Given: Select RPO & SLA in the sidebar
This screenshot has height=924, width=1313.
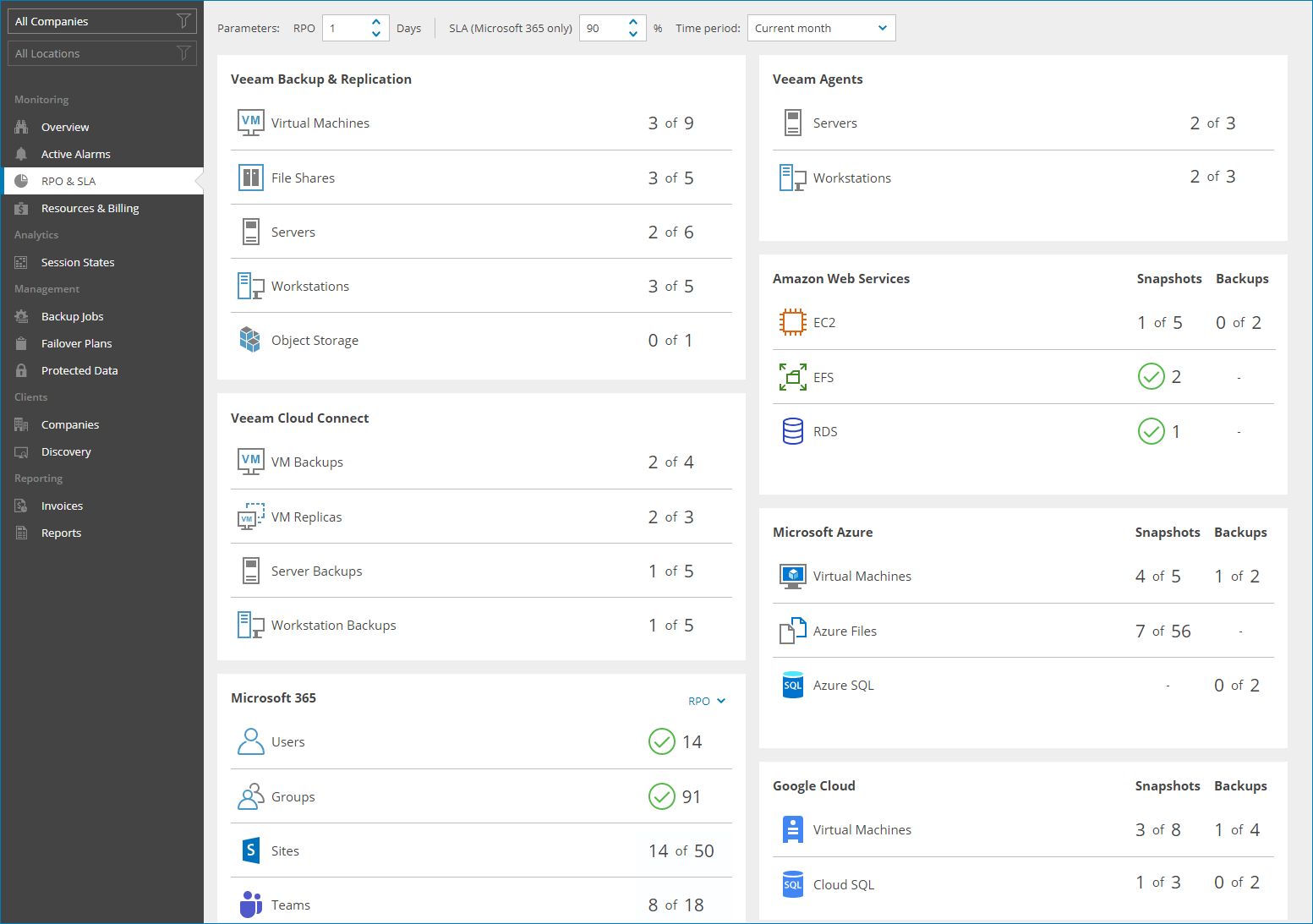Looking at the screenshot, I should [102, 181].
